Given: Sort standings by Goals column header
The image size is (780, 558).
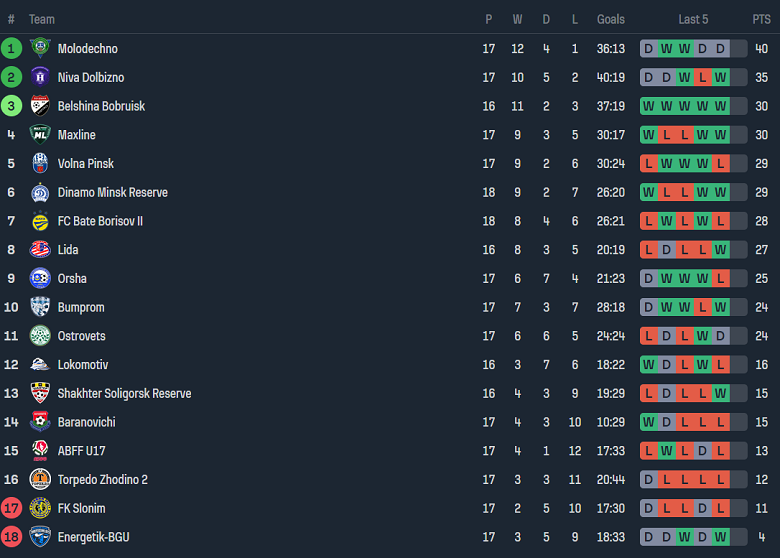Looking at the screenshot, I should click(610, 19).
